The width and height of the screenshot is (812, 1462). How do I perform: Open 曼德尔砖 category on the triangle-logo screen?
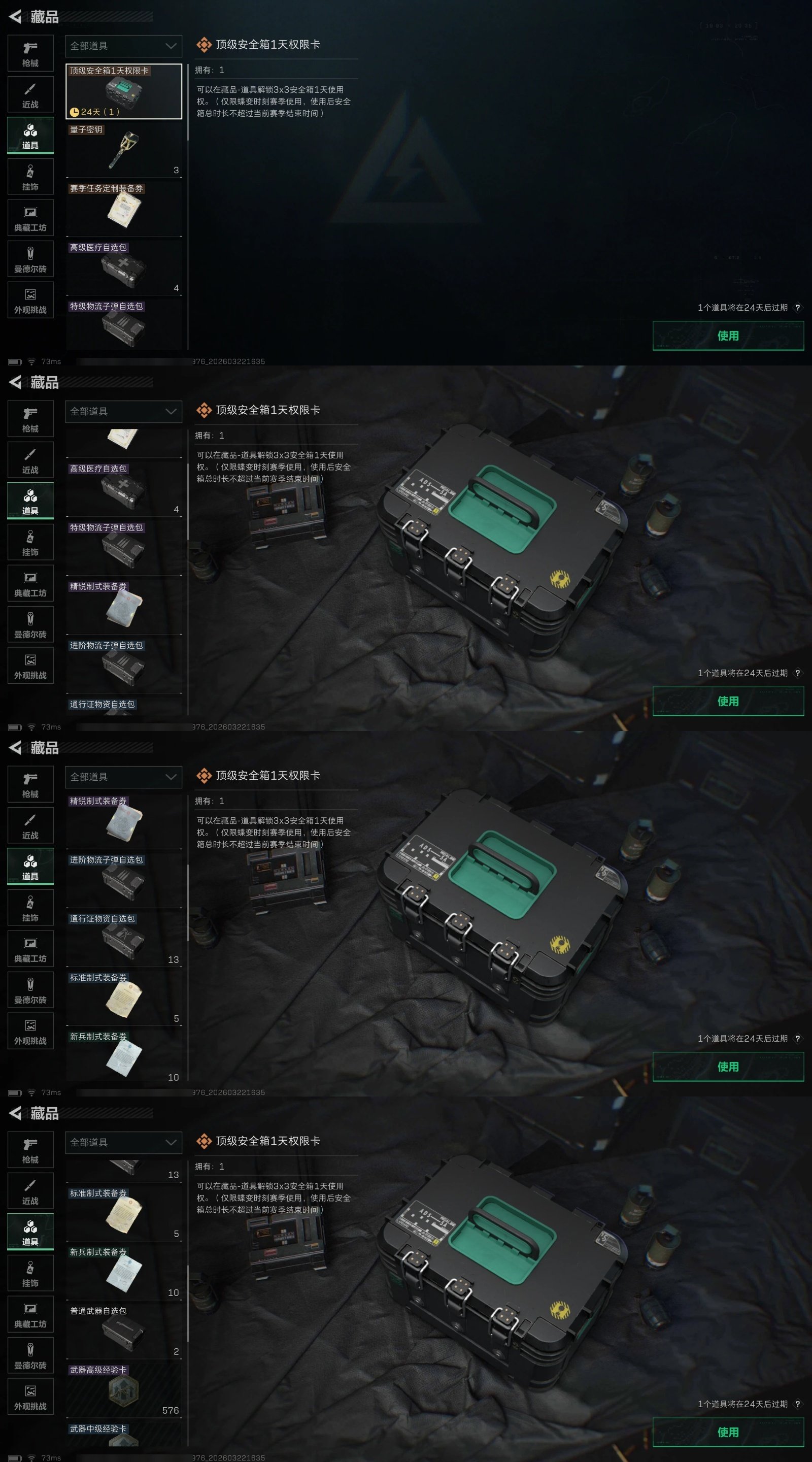30,259
